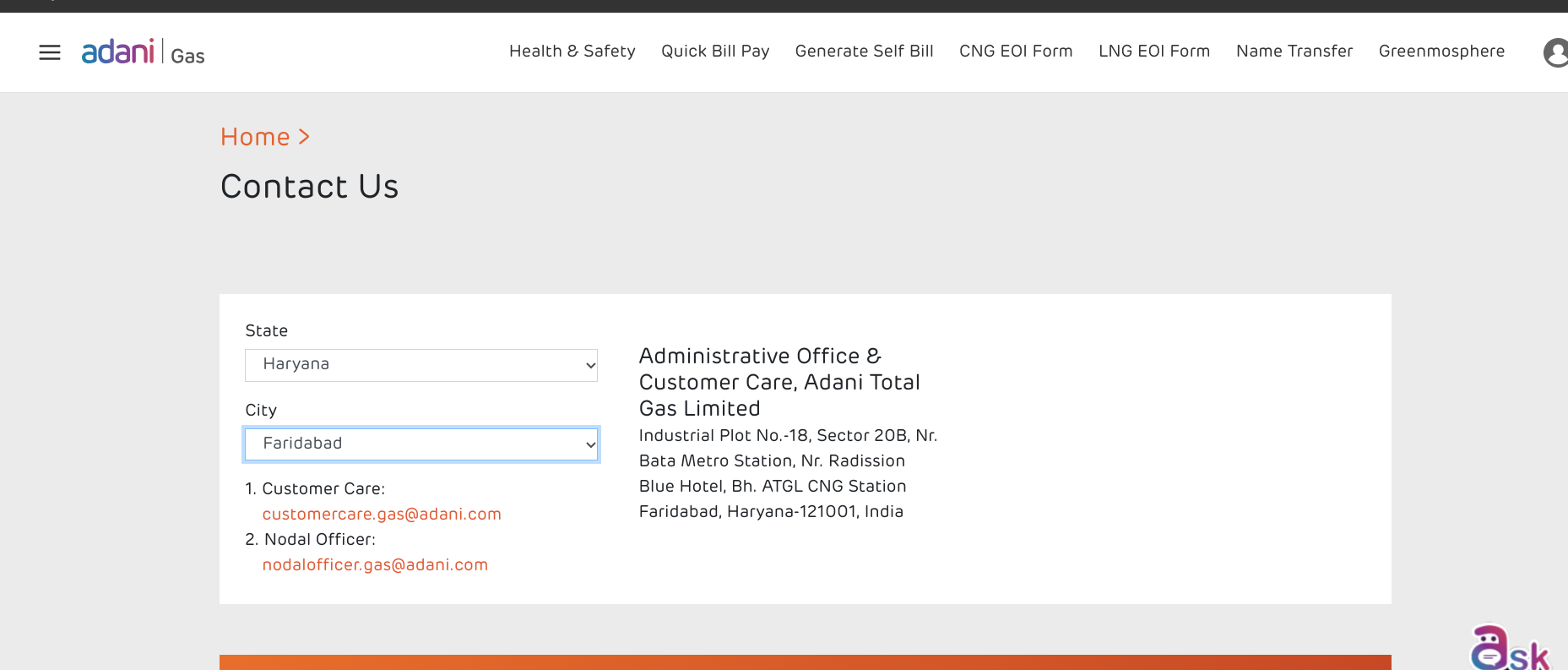The width and height of the screenshot is (1568, 670).
Task: Open the Health & Safety menu item
Action: [x=572, y=52]
